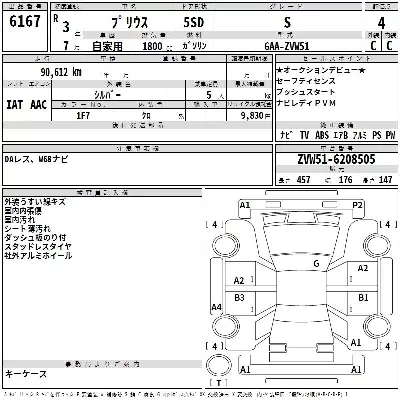Click the body type 5SD
The image size is (400, 400).
[194, 22]
